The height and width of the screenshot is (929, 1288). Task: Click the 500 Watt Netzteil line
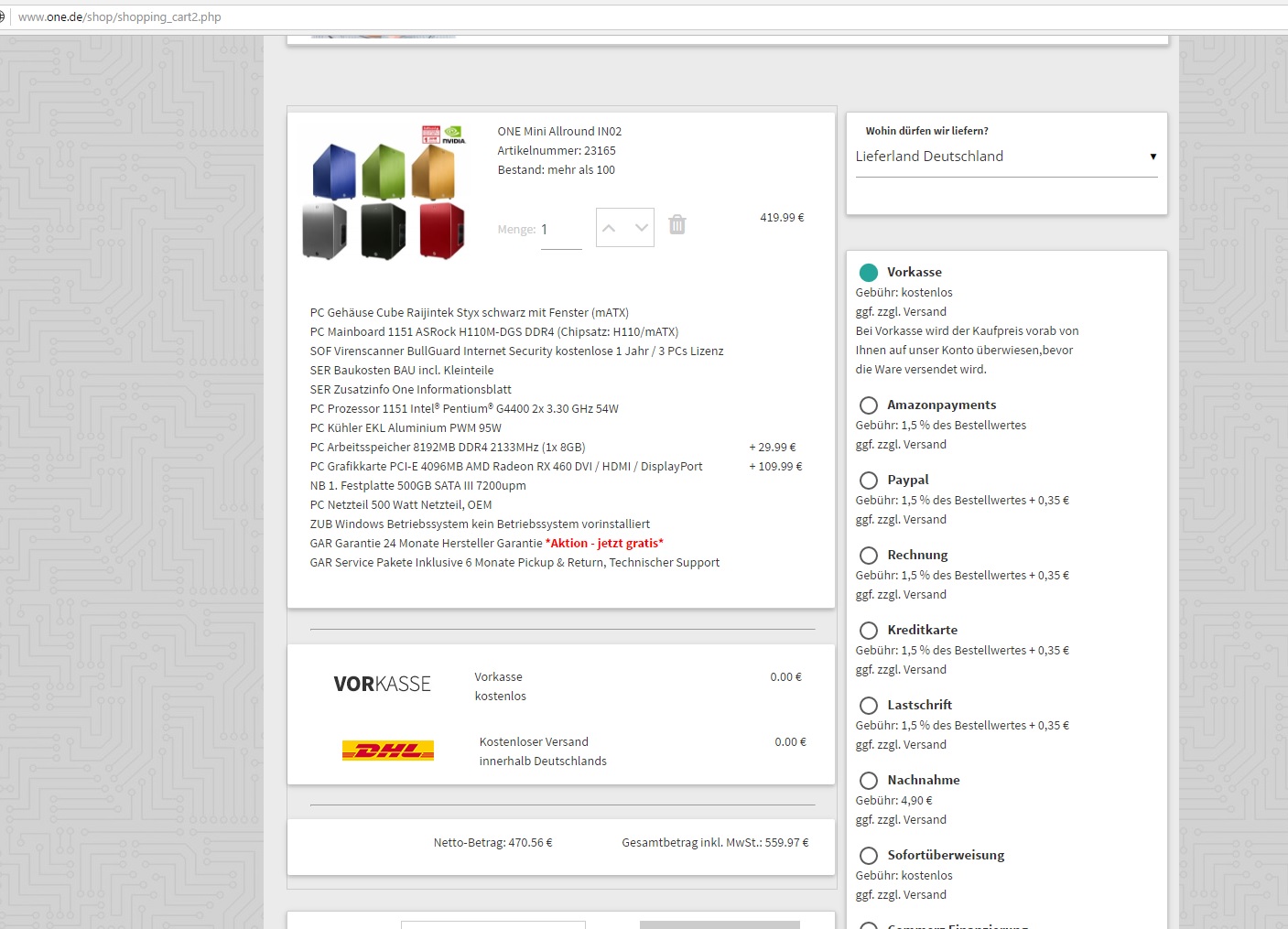[x=401, y=505]
